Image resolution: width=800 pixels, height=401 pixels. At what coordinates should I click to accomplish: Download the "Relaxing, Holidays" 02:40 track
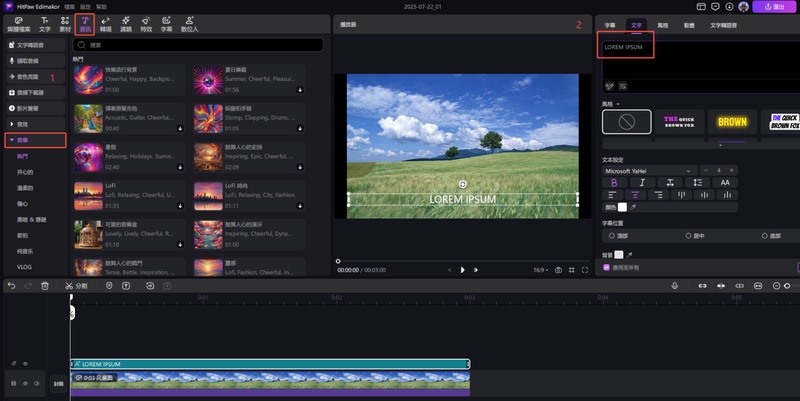click(x=180, y=167)
